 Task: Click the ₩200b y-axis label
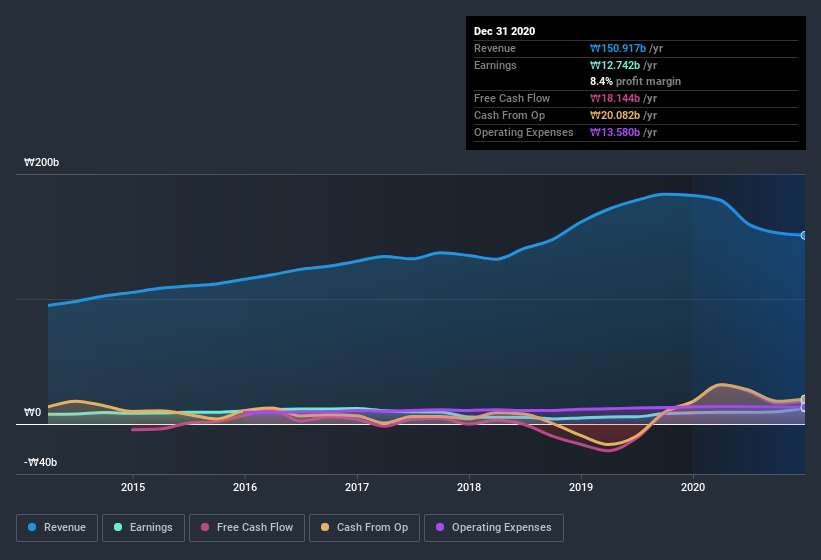(x=41, y=162)
